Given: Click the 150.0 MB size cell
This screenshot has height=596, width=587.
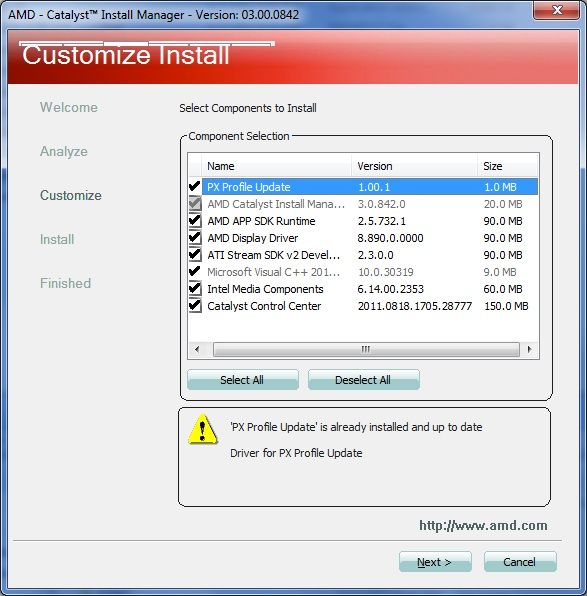Looking at the screenshot, I should tap(506, 306).
